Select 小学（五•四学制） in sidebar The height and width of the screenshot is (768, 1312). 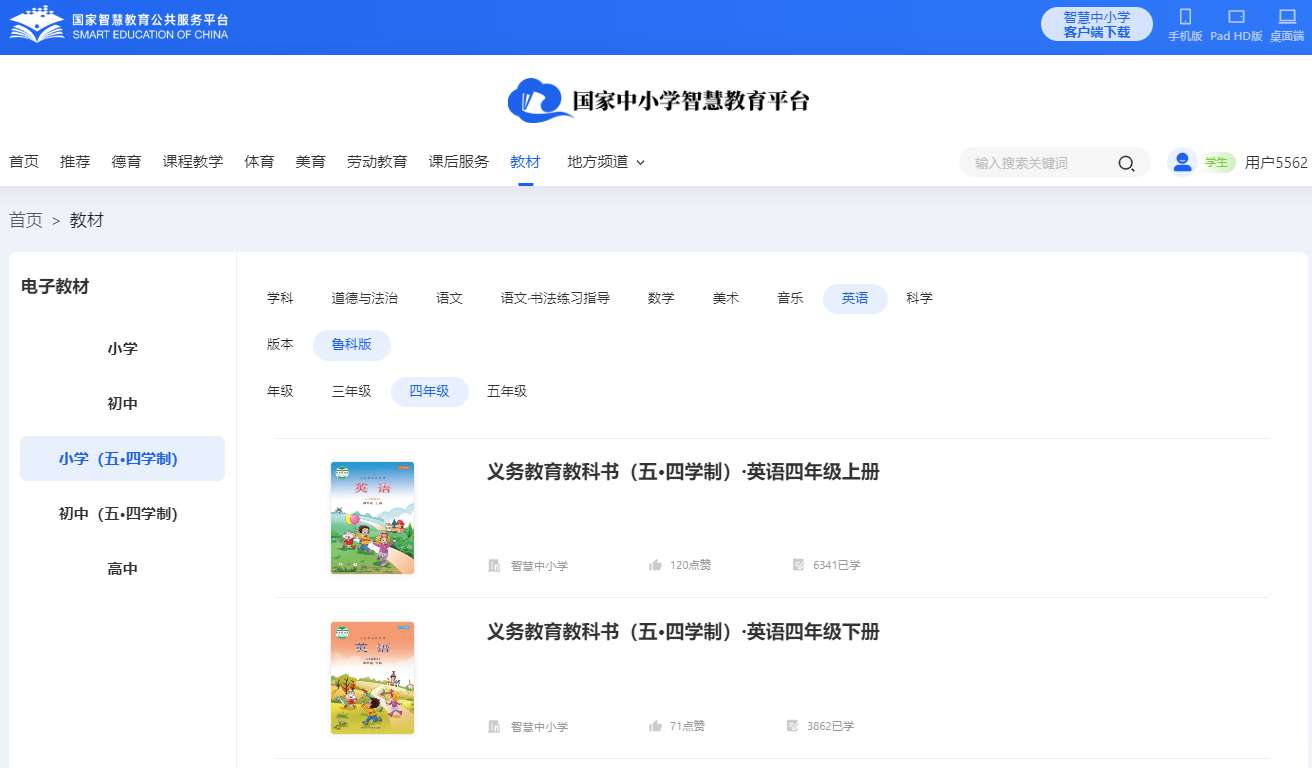pyautogui.click(x=122, y=459)
